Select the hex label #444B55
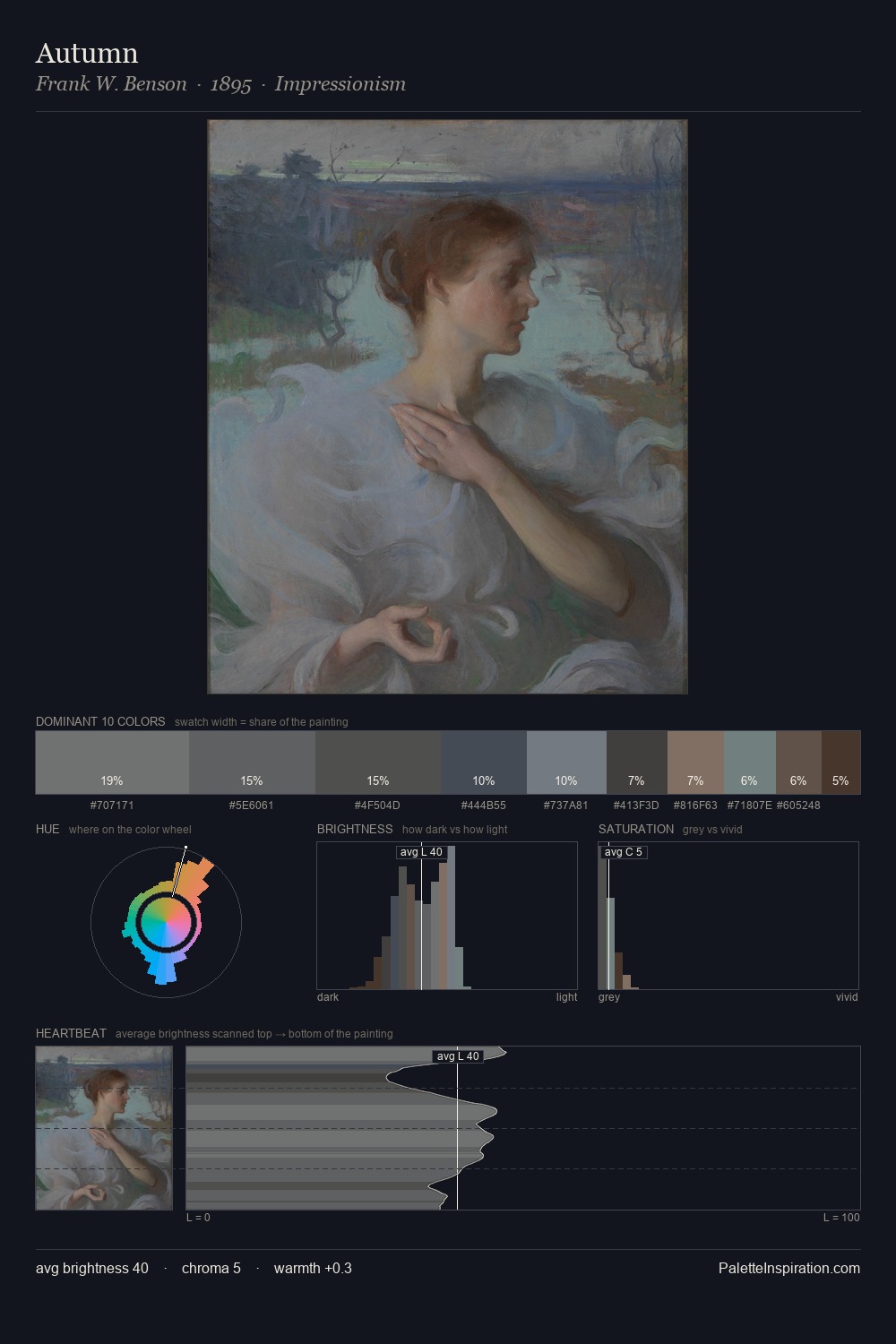896x1344 pixels. (x=484, y=806)
